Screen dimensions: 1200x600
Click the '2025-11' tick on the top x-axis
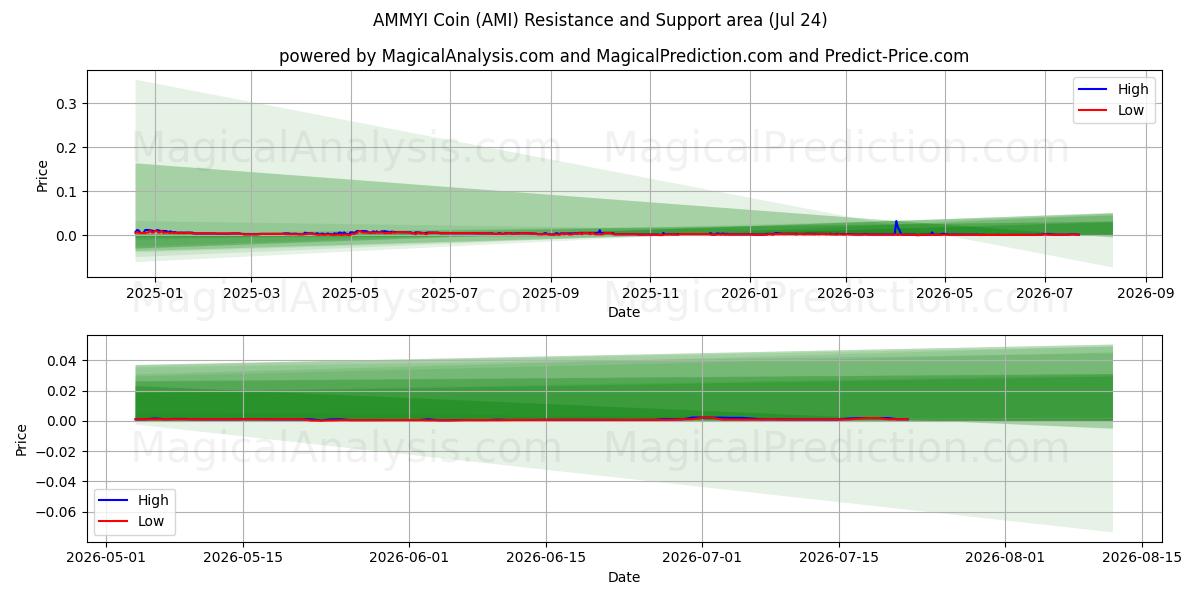tap(651, 294)
